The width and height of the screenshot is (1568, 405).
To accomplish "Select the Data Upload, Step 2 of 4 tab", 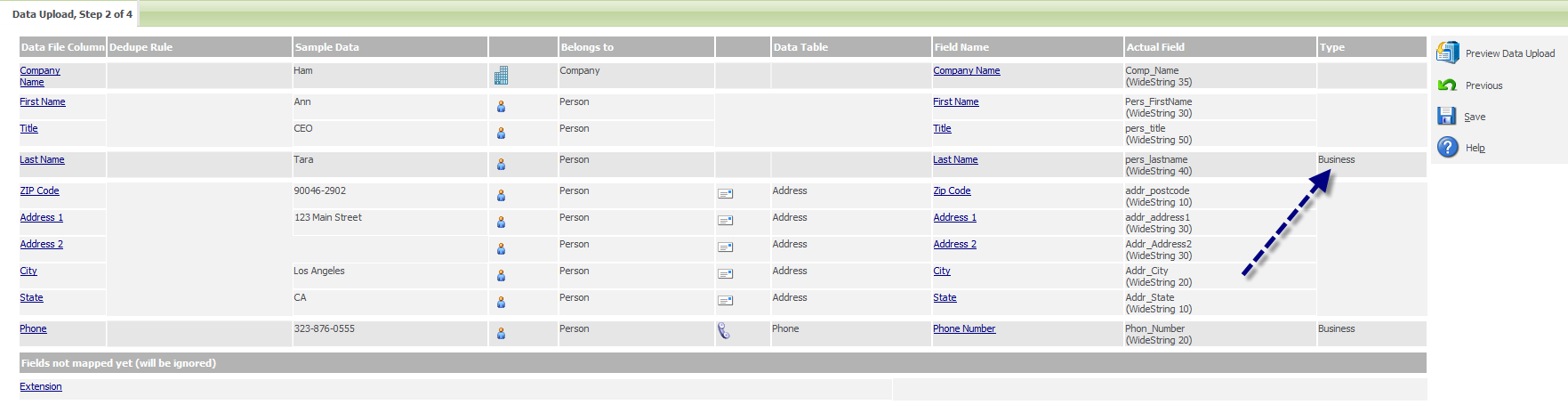I will pos(72,14).
